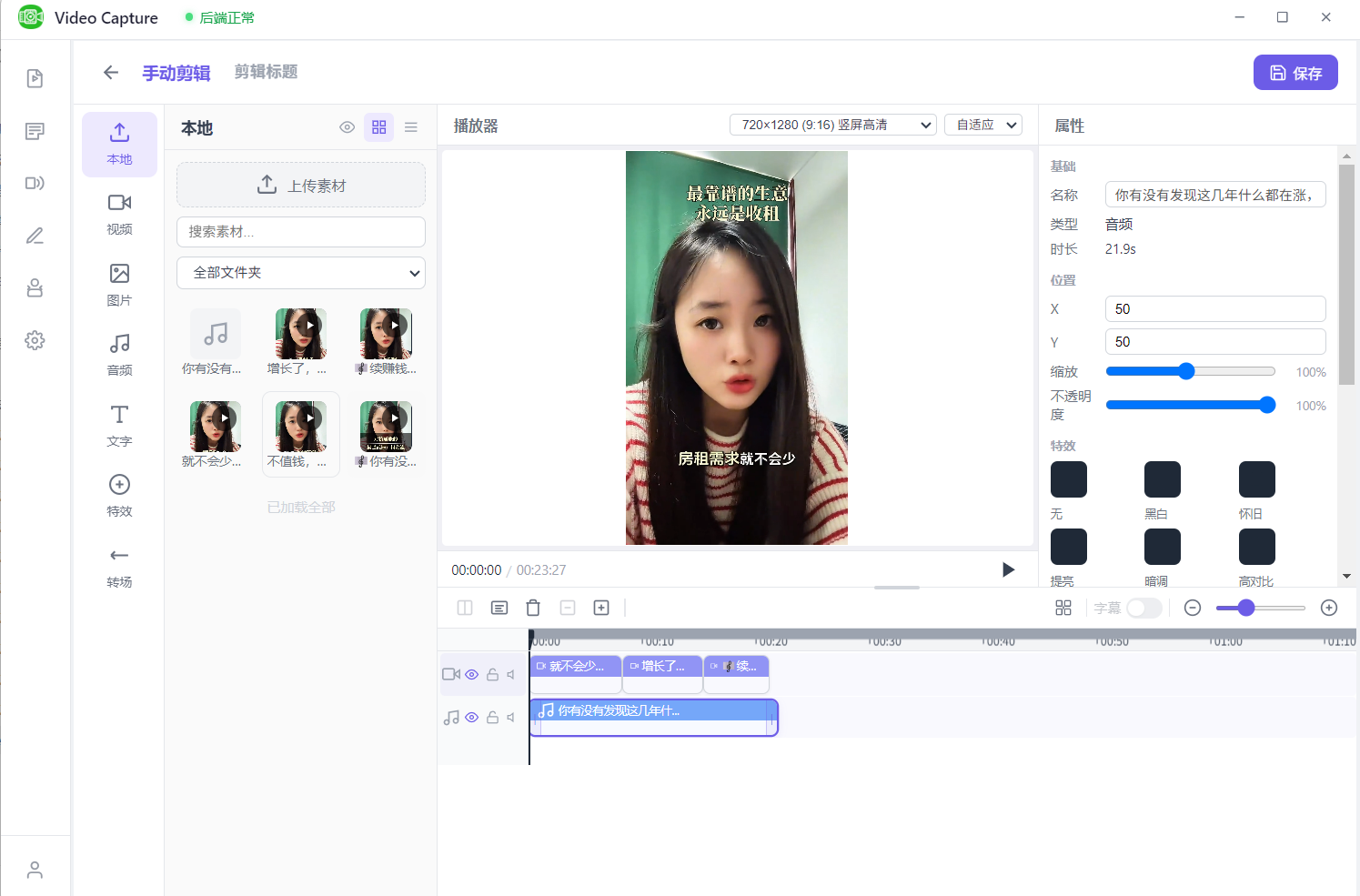
Task: Toggle material preview eye icon
Action: click(347, 127)
